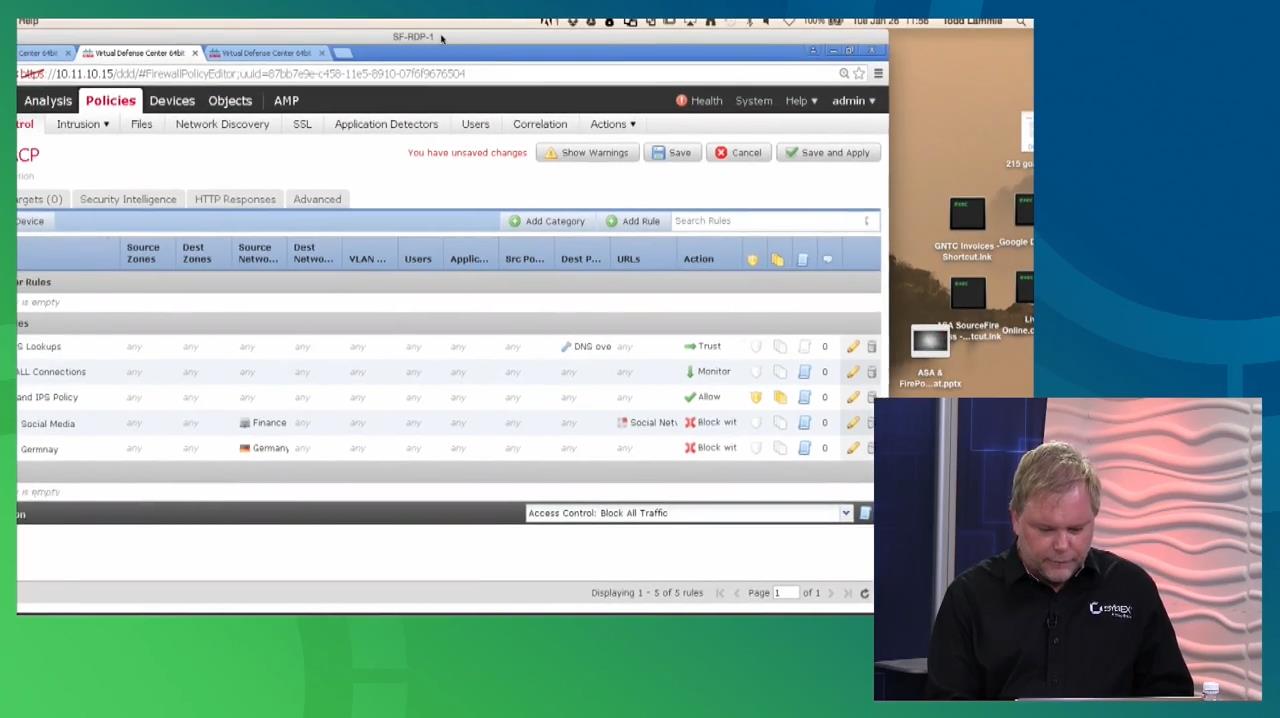
Task: Edit the Lookups rule with its pencil icon
Action: [x=852, y=347]
